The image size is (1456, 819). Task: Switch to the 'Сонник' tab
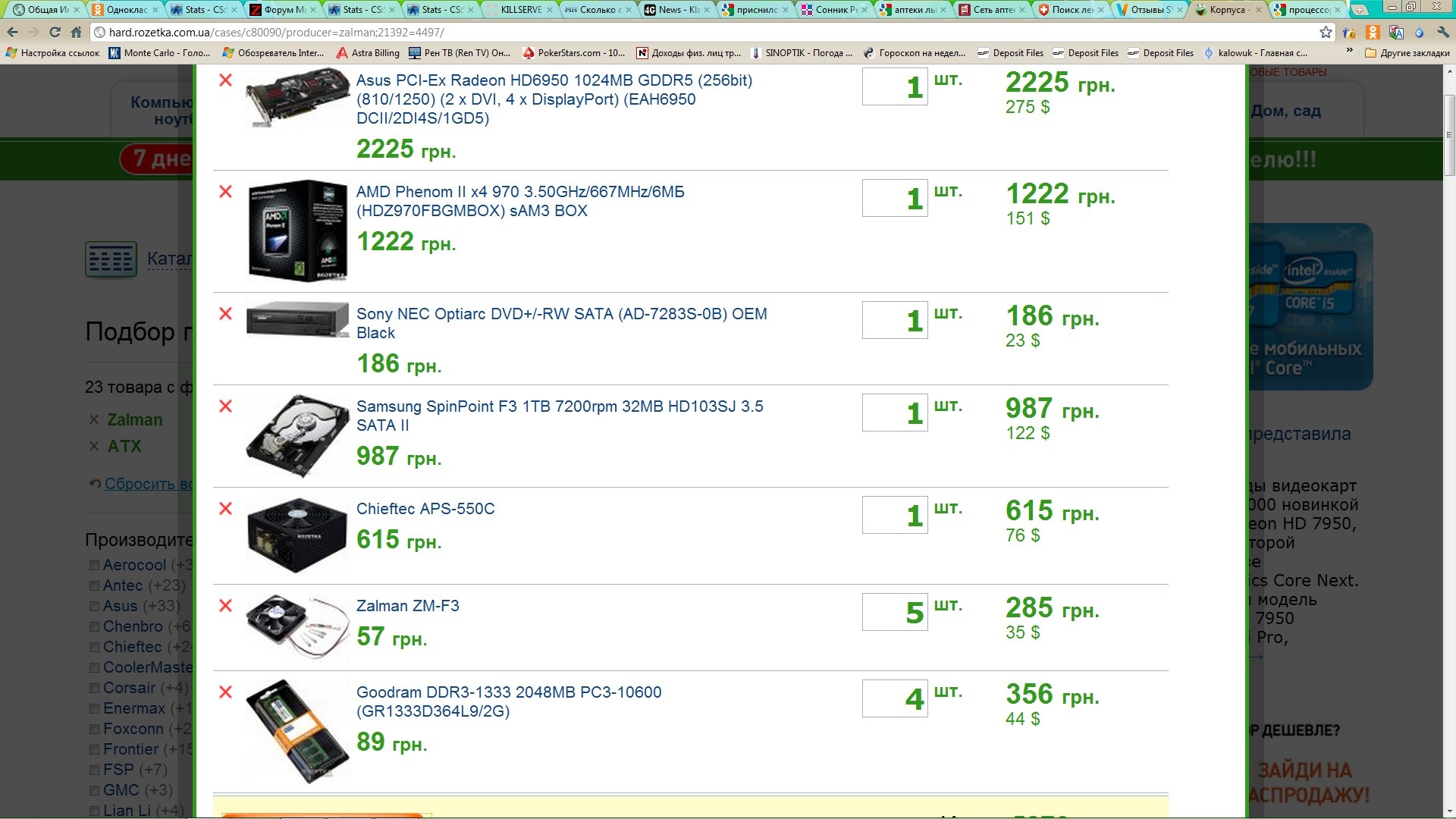[x=834, y=10]
